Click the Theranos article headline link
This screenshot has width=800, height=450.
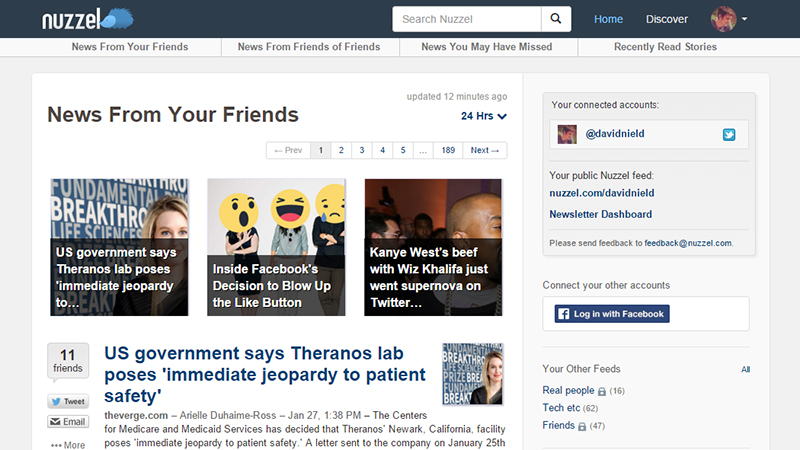[x=265, y=374]
